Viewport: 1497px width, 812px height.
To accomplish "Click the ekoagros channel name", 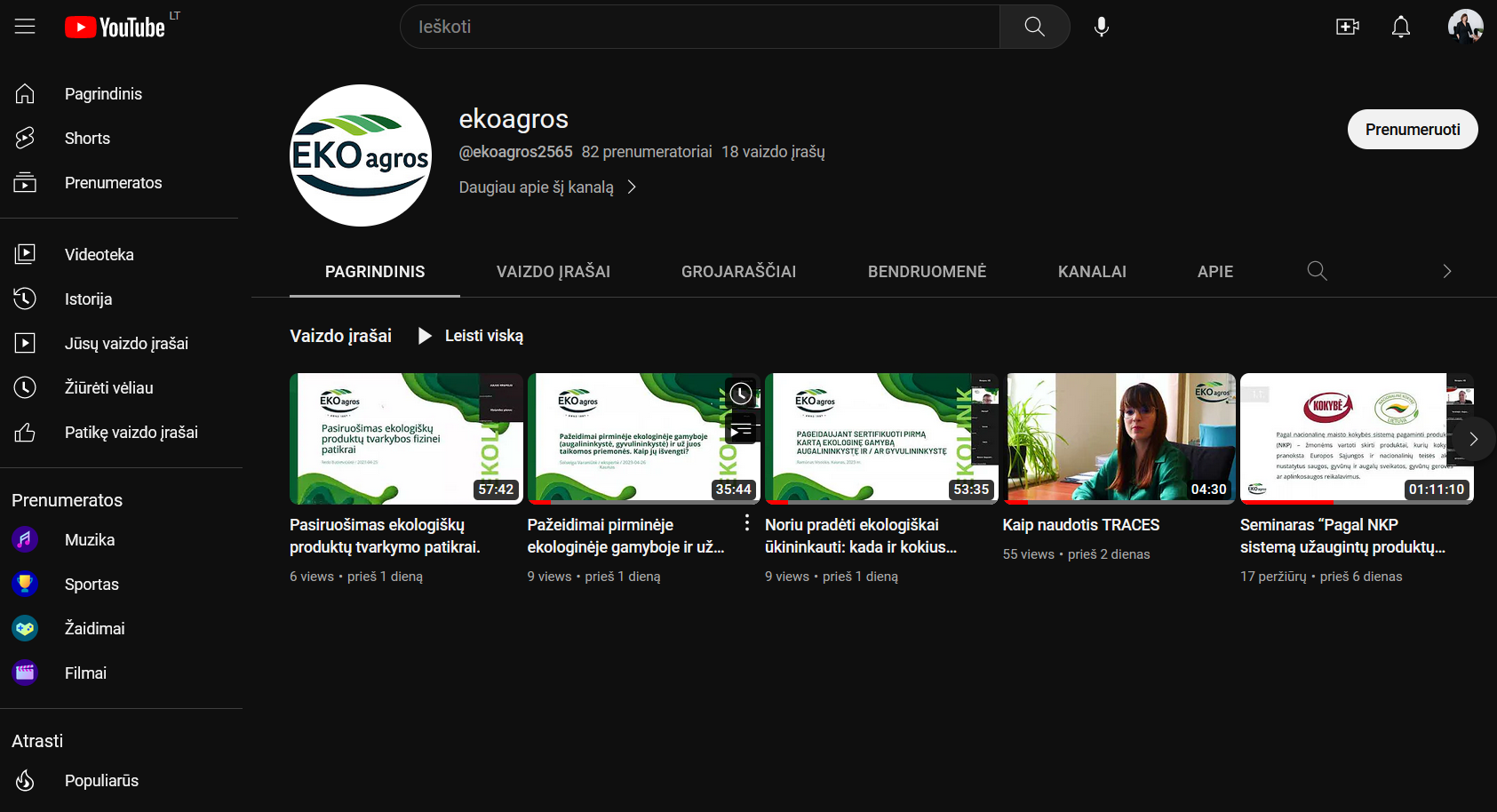I will [x=514, y=119].
